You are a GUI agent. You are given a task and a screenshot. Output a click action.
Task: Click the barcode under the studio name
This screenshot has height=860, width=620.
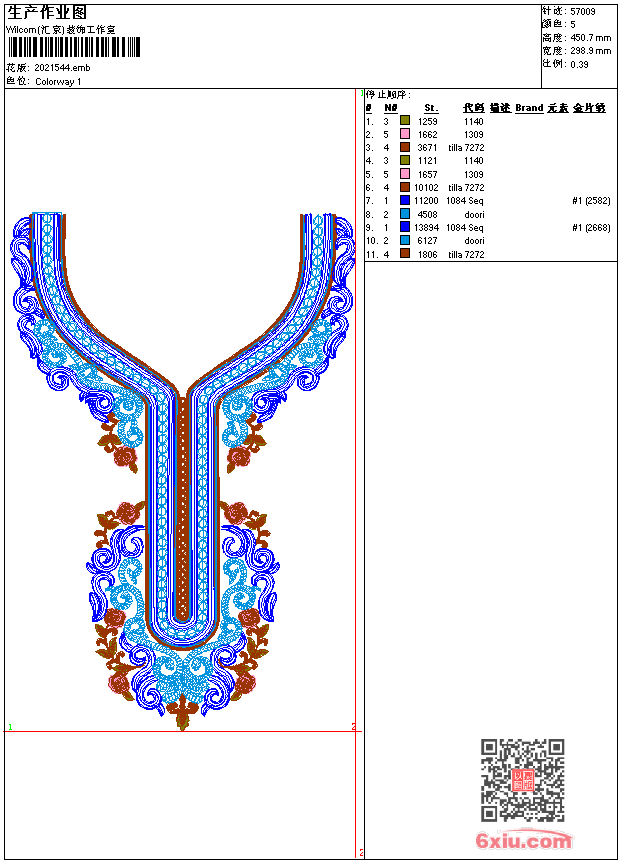coord(74,47)
